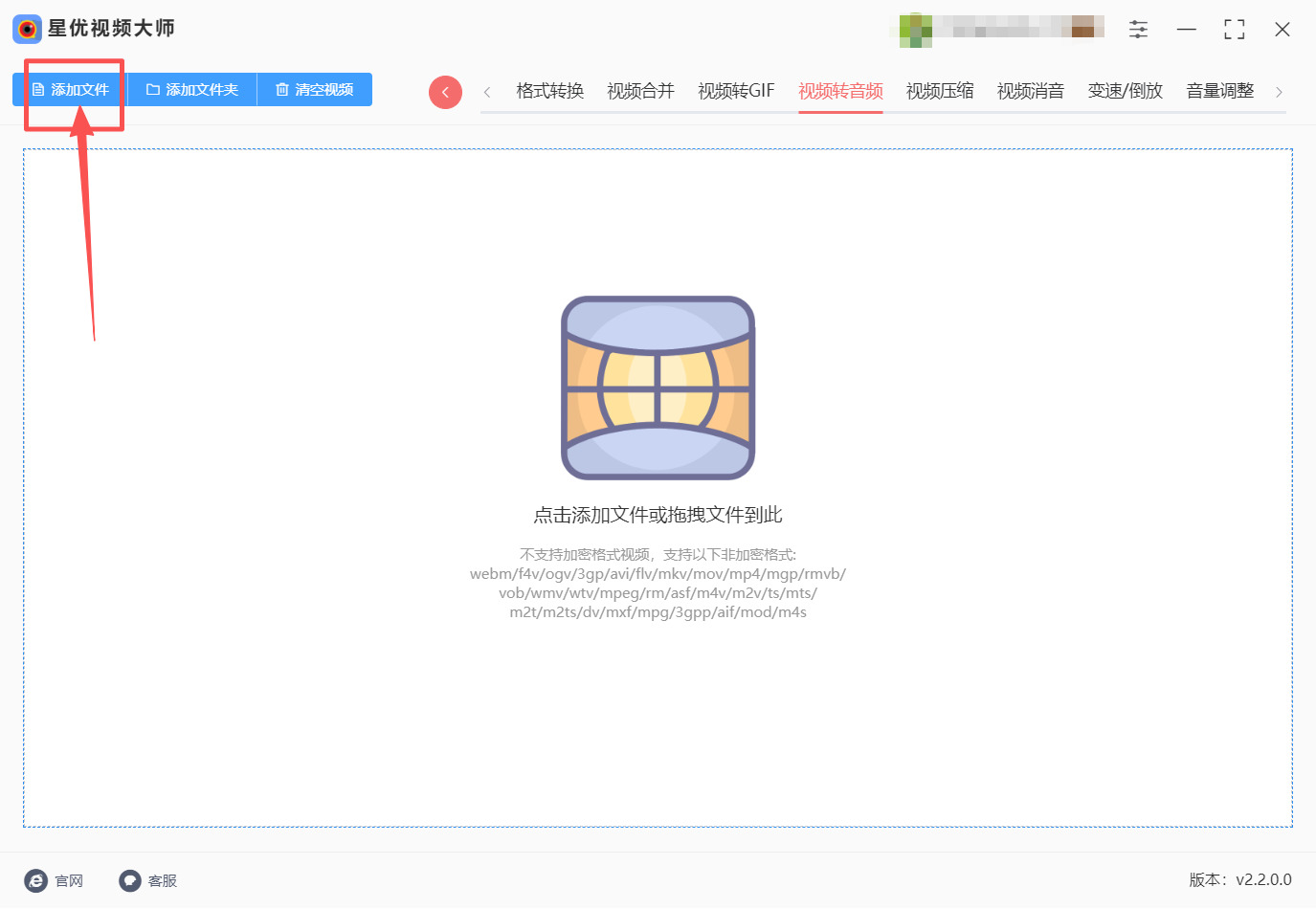Screen dimensions: 1316x909
Task: Click the 星优视频大师 title text
Action: coord(111,29)
